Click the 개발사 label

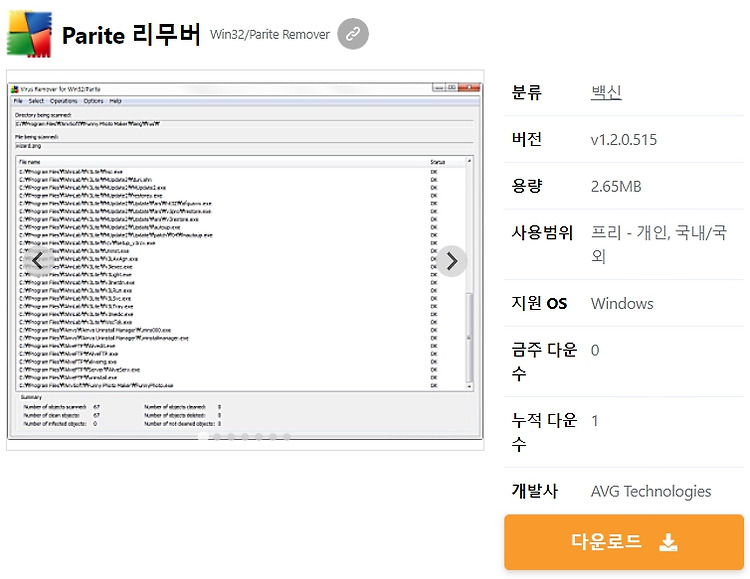[x=534, y=491]
